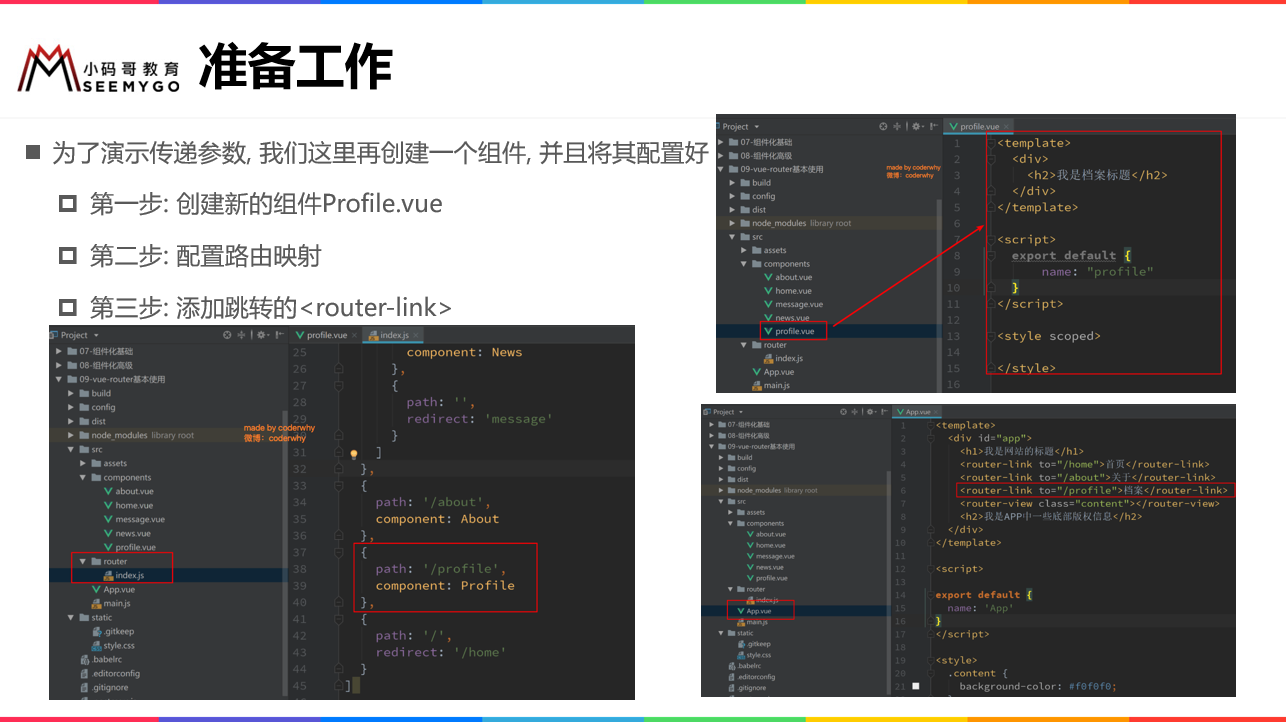Click redirect: '/home' code on line 43
The image size is (1286, 722).
click(441, 652)
